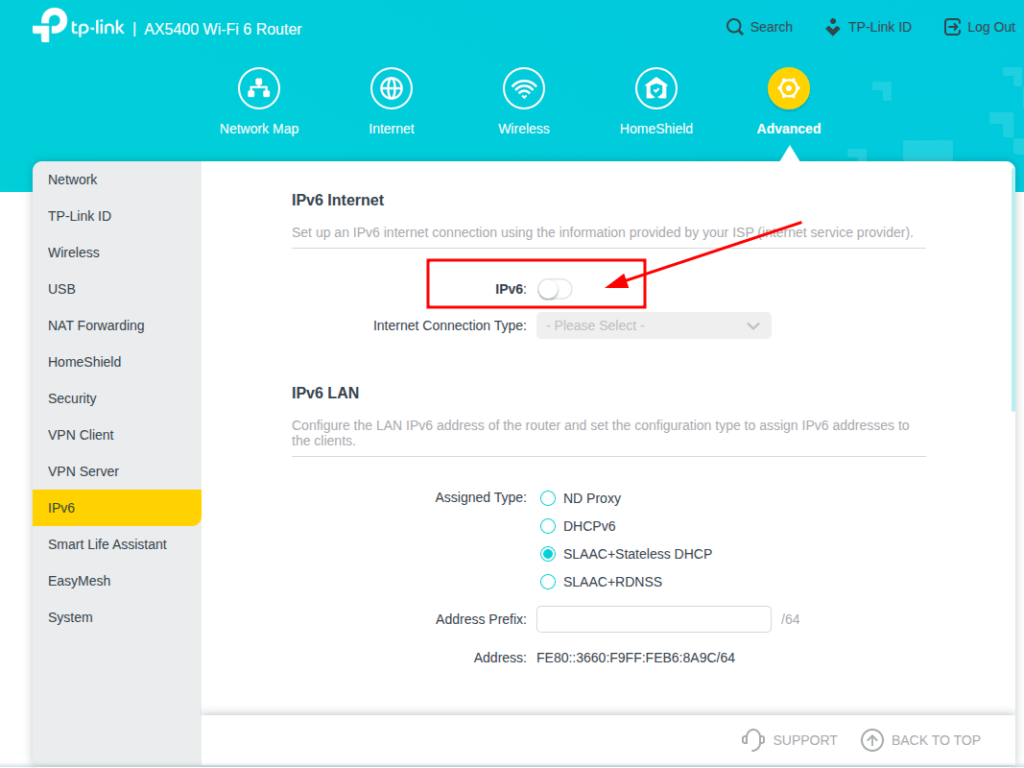Open the Internet Connection Type dropdown
Image resolution: width=1024 pixels, height=768 pixels.
[653, 326]
